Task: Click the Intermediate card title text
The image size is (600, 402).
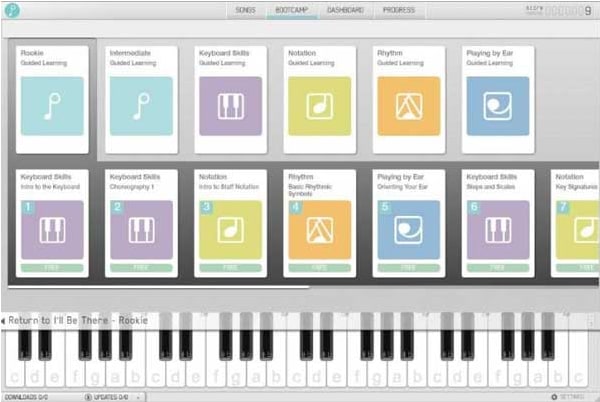Action: point(130,53)
